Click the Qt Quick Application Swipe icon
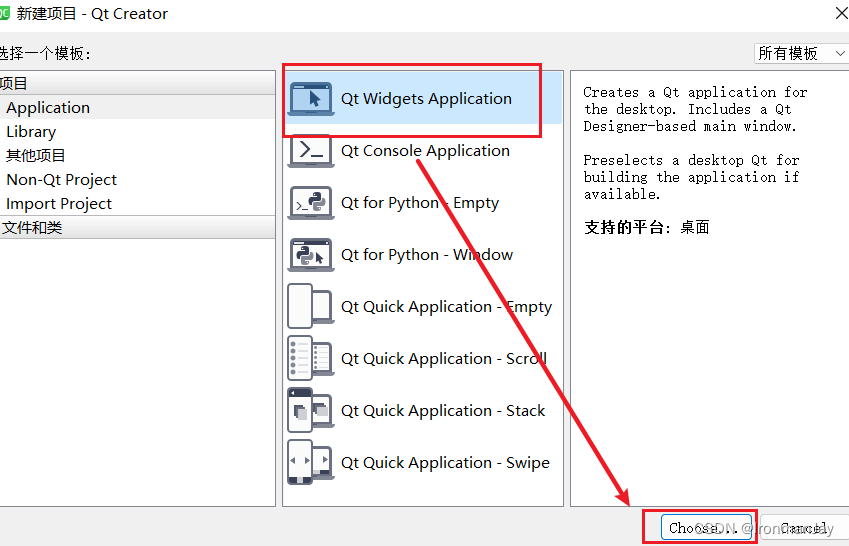Image resolution: width=849 pixels, height=546 pixels. pyautogui.click(x=310, y=462)
